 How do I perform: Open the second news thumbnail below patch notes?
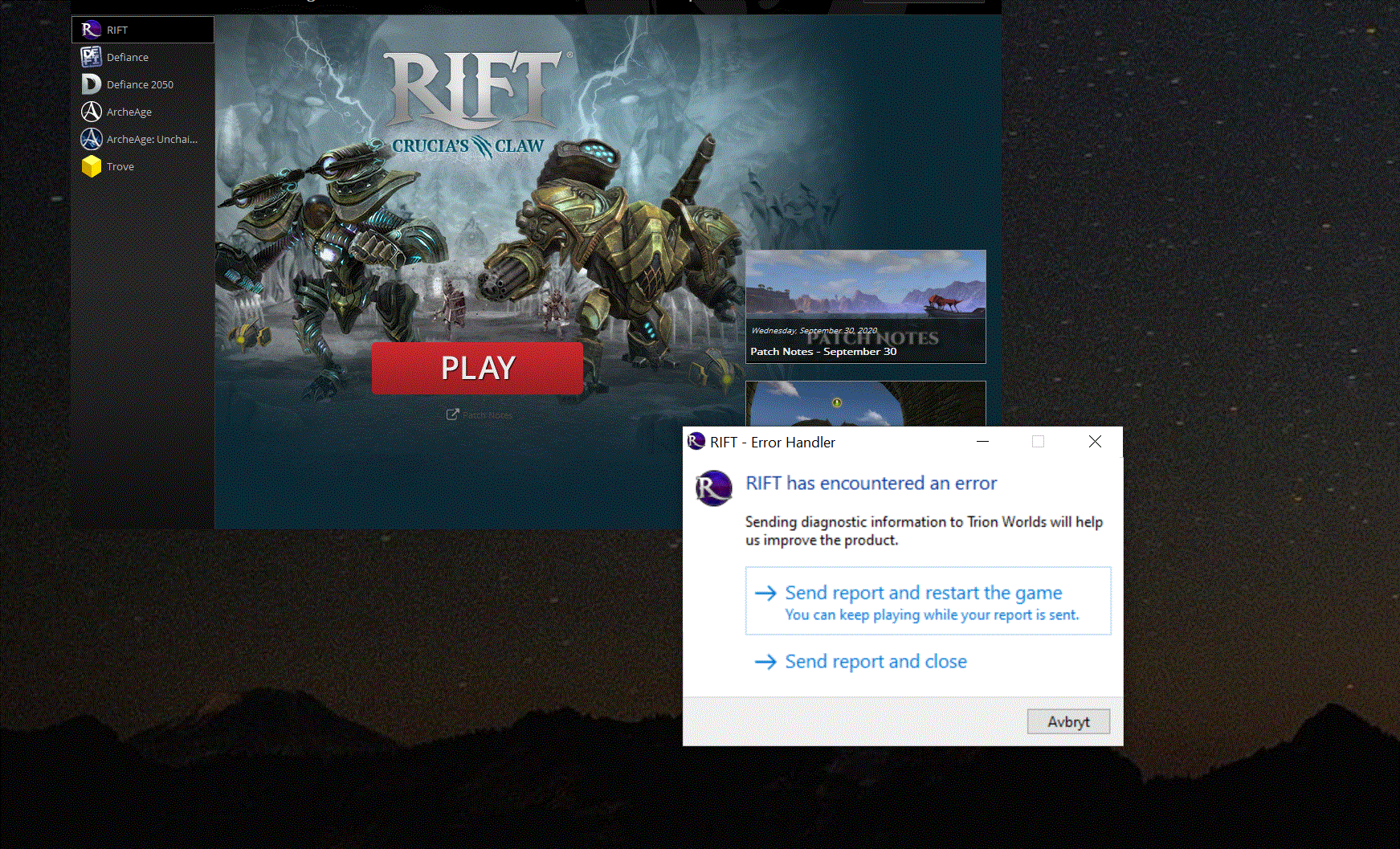coord(866,404)
